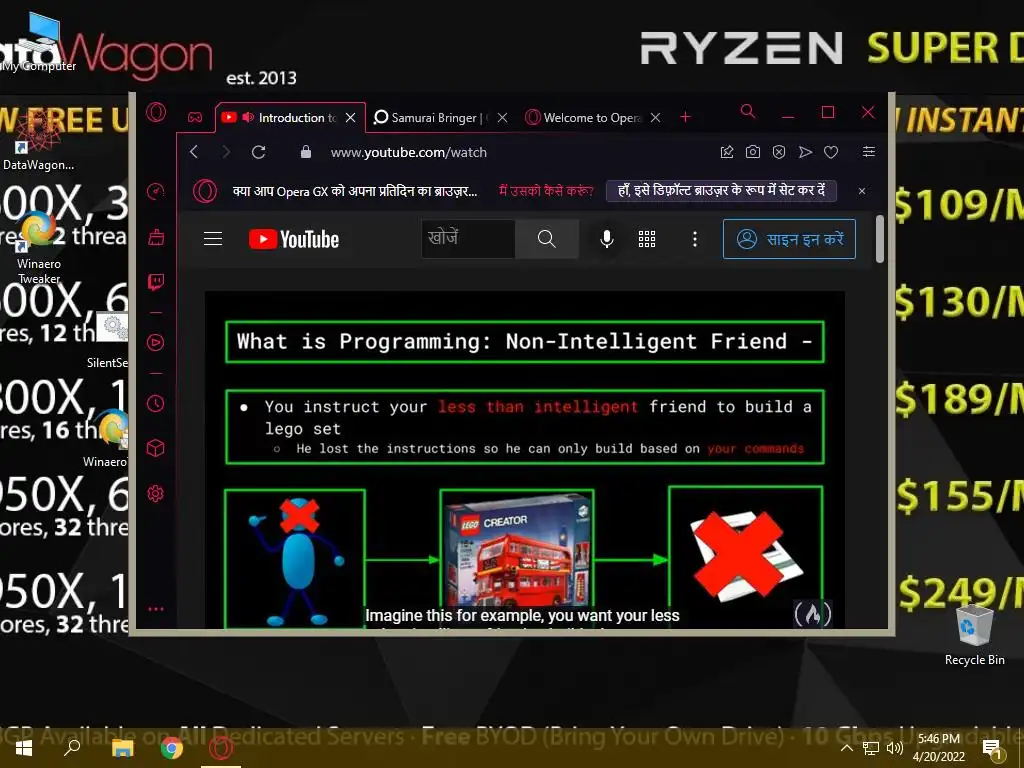Open taskbar search magnifier

click(x=72, y=748)
